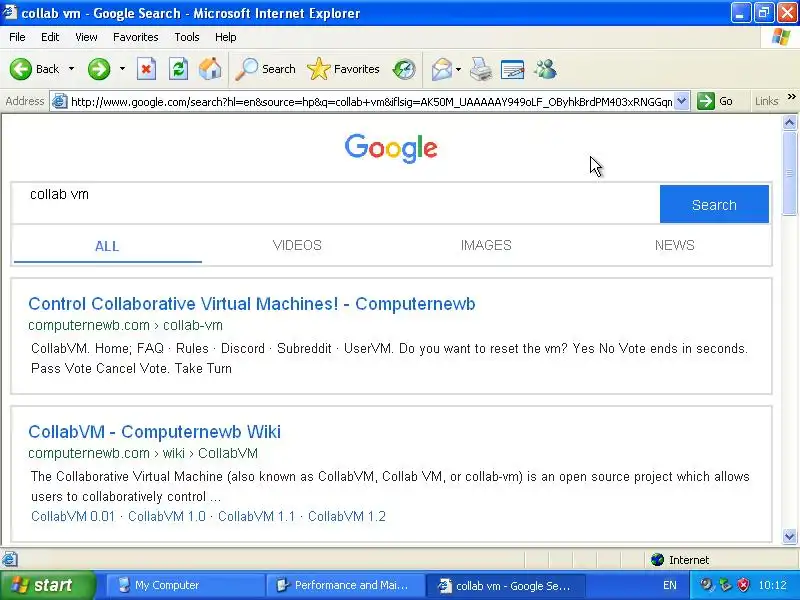This screenshot has height=600, width=800.
Task: Click the green Forward arrow button
Action: tap(98, 69)
